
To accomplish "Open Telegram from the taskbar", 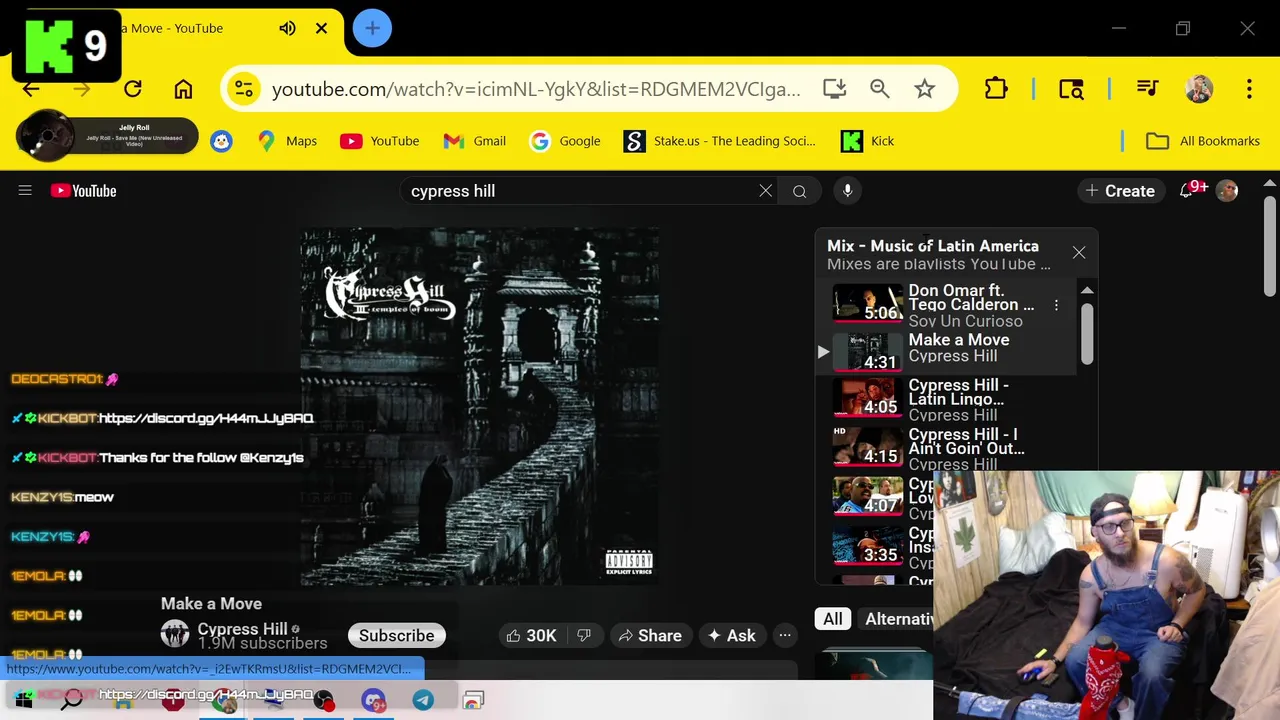I will point(423,700).
